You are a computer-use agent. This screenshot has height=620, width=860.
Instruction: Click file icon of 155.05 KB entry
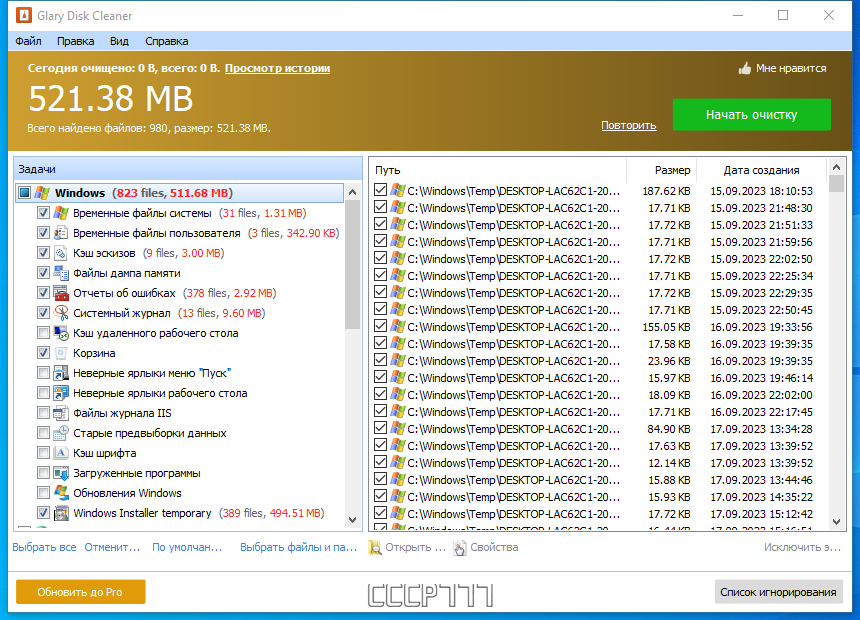coord(398,326)
